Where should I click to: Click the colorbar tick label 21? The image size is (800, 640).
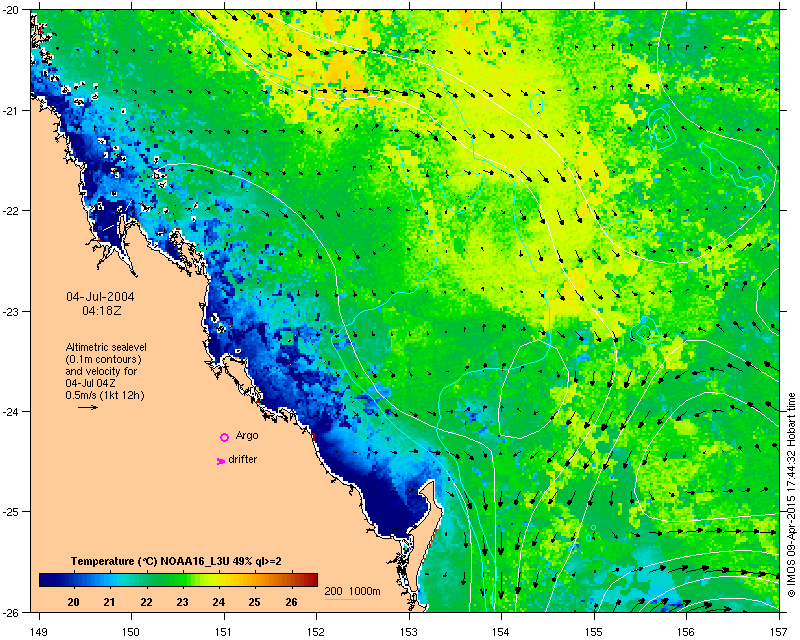(x=109, y=602)
